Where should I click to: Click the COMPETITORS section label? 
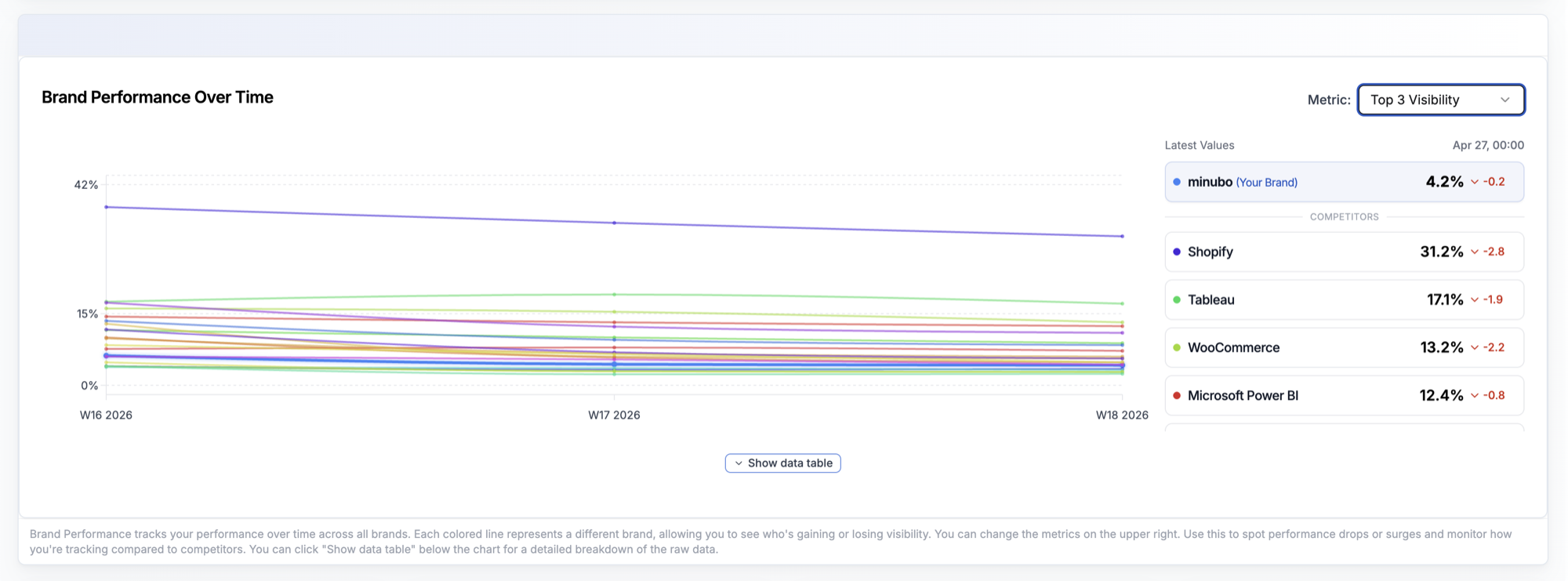pyautogui.click(x=1345, y=216)
